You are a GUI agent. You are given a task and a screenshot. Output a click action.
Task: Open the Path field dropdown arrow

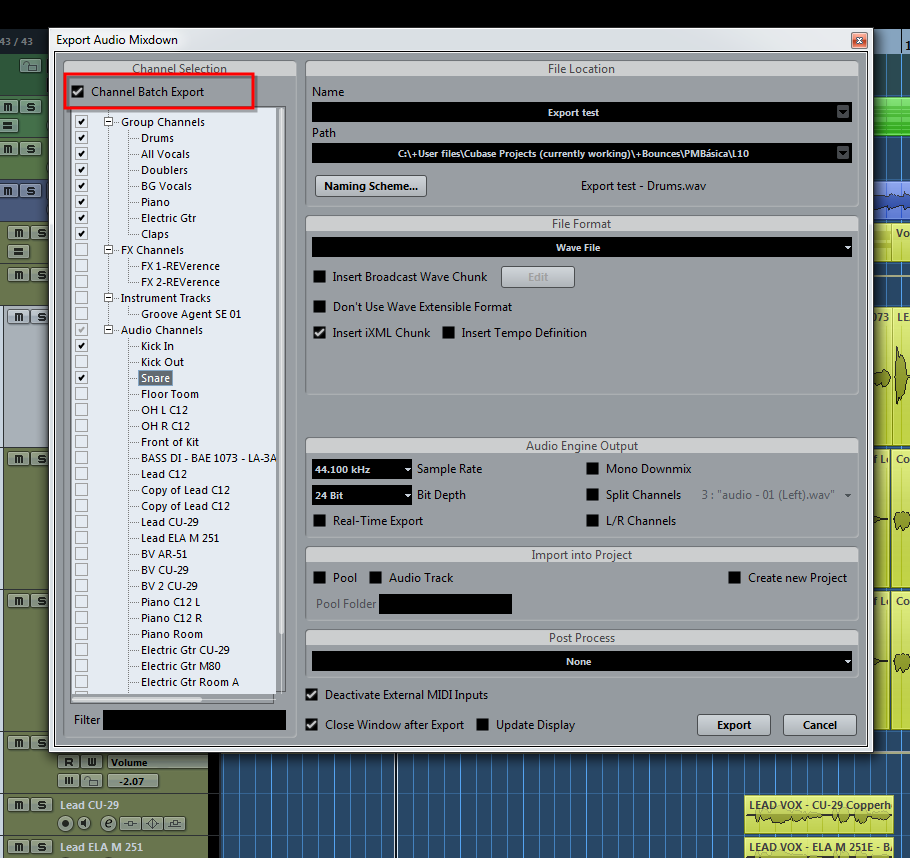point(843,153)
